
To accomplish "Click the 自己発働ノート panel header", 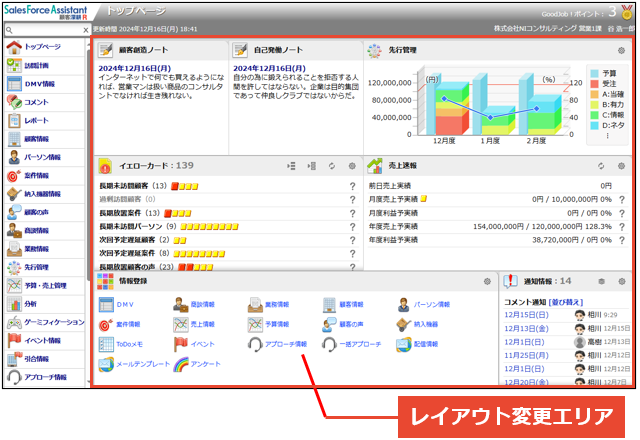I will coord(296,50).
